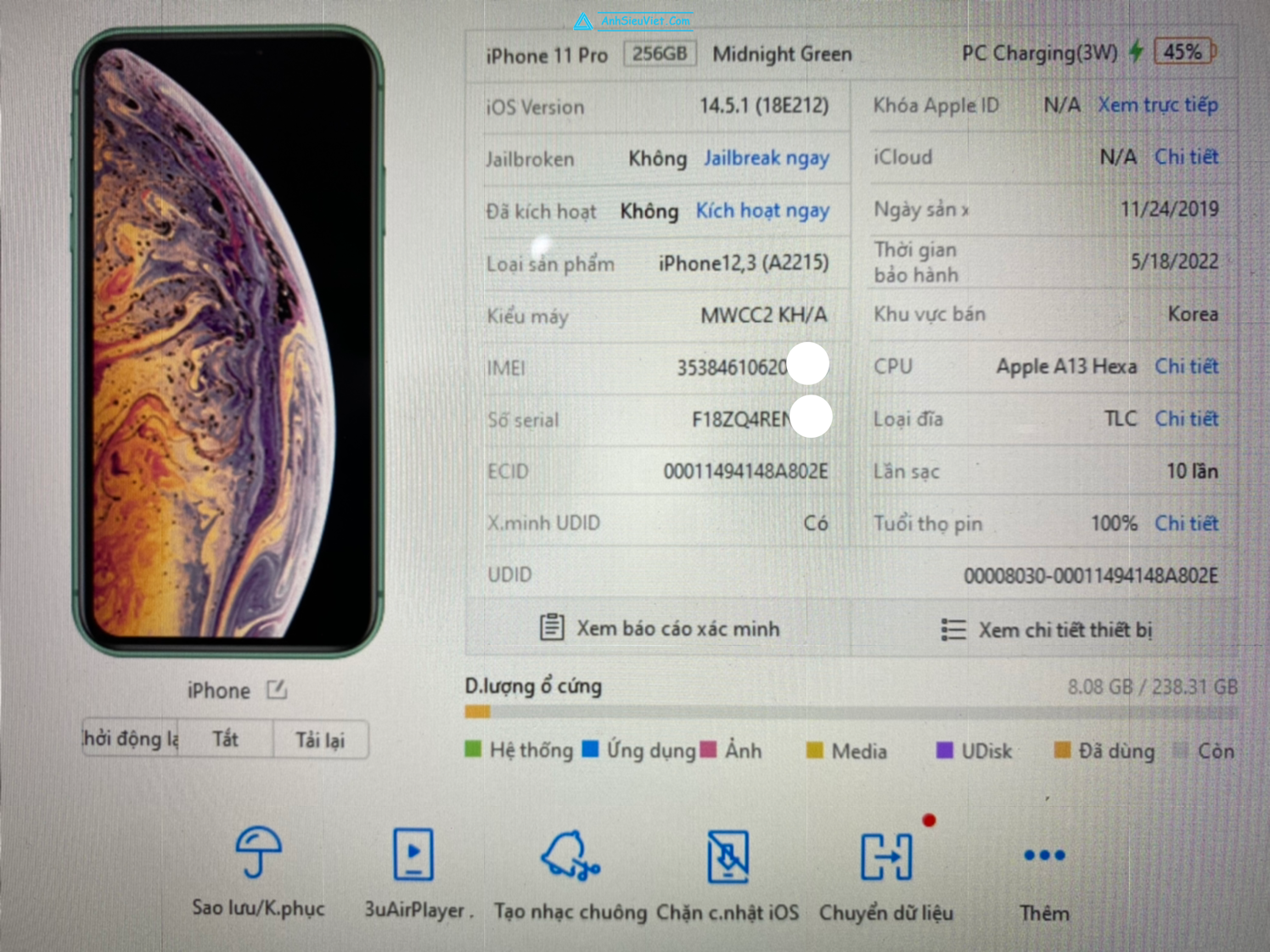Click Kích hoạt ngay link
Screen dimensions: 1270x952
point(762,211)
